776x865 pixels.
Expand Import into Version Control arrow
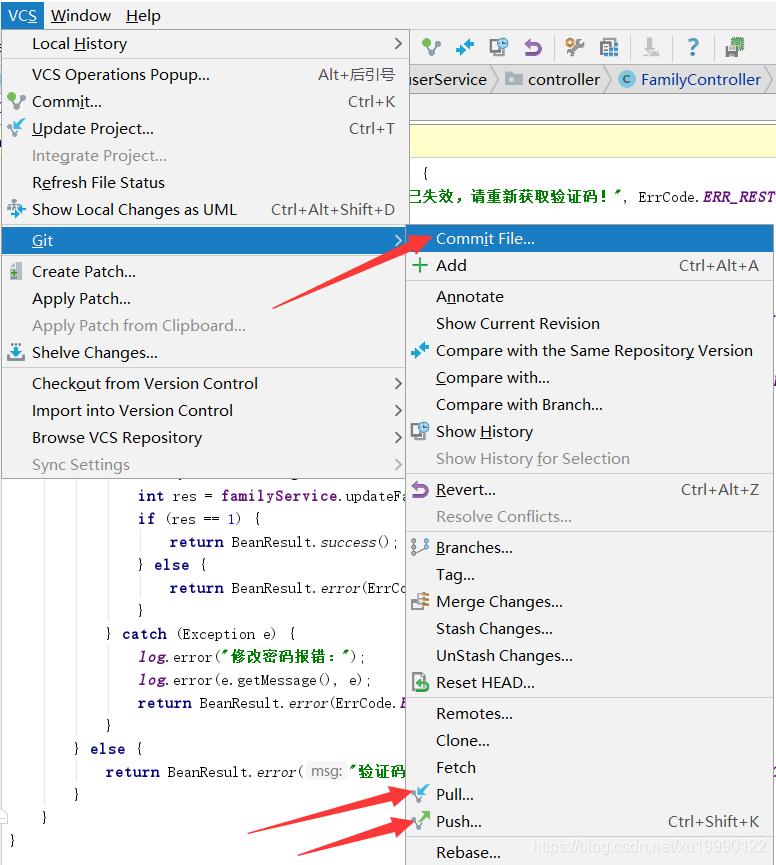[x=398, y=410]
